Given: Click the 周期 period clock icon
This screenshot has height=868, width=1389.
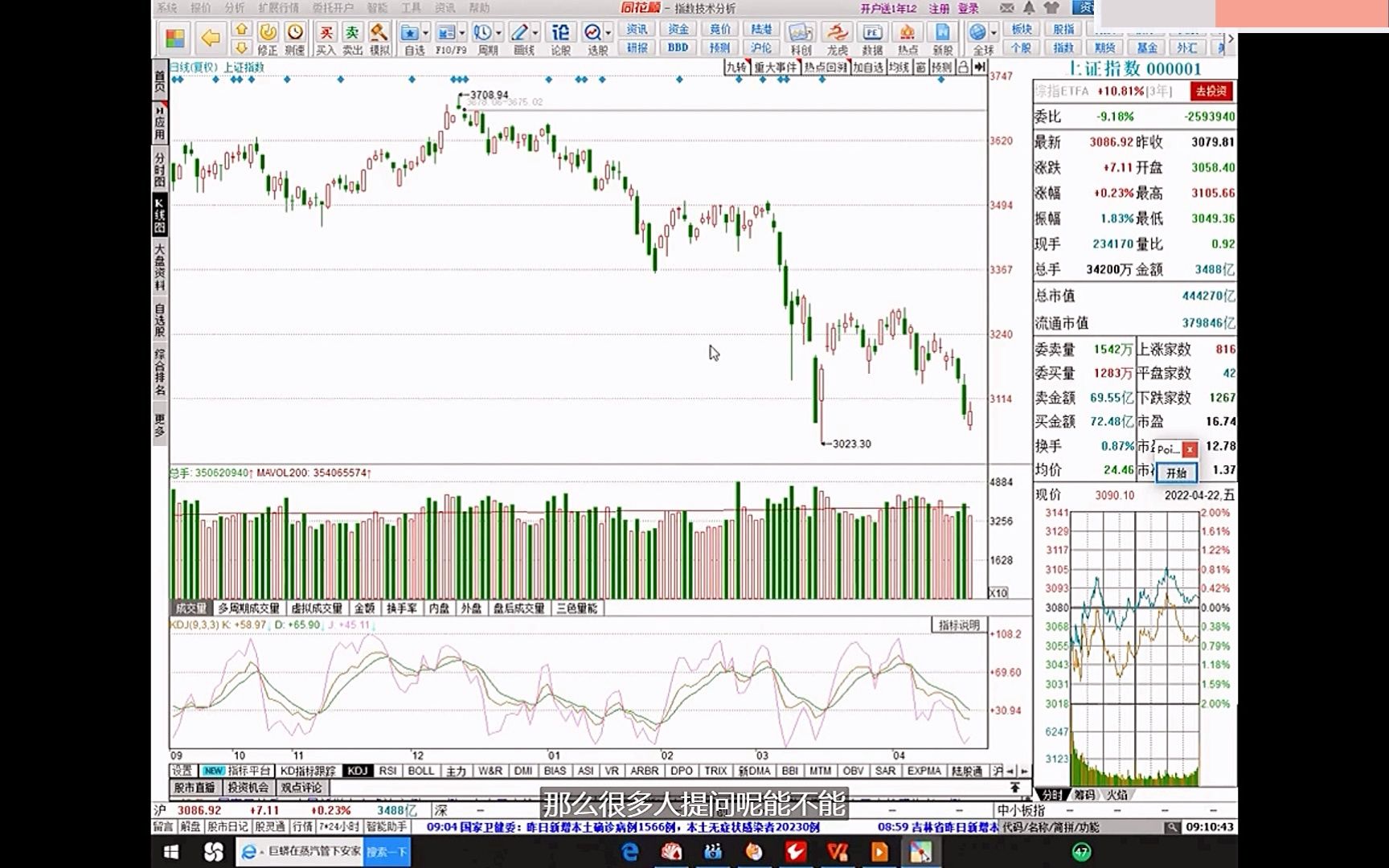Looking at the screenshot, I should pyautogui.click(x=482, y=32).
